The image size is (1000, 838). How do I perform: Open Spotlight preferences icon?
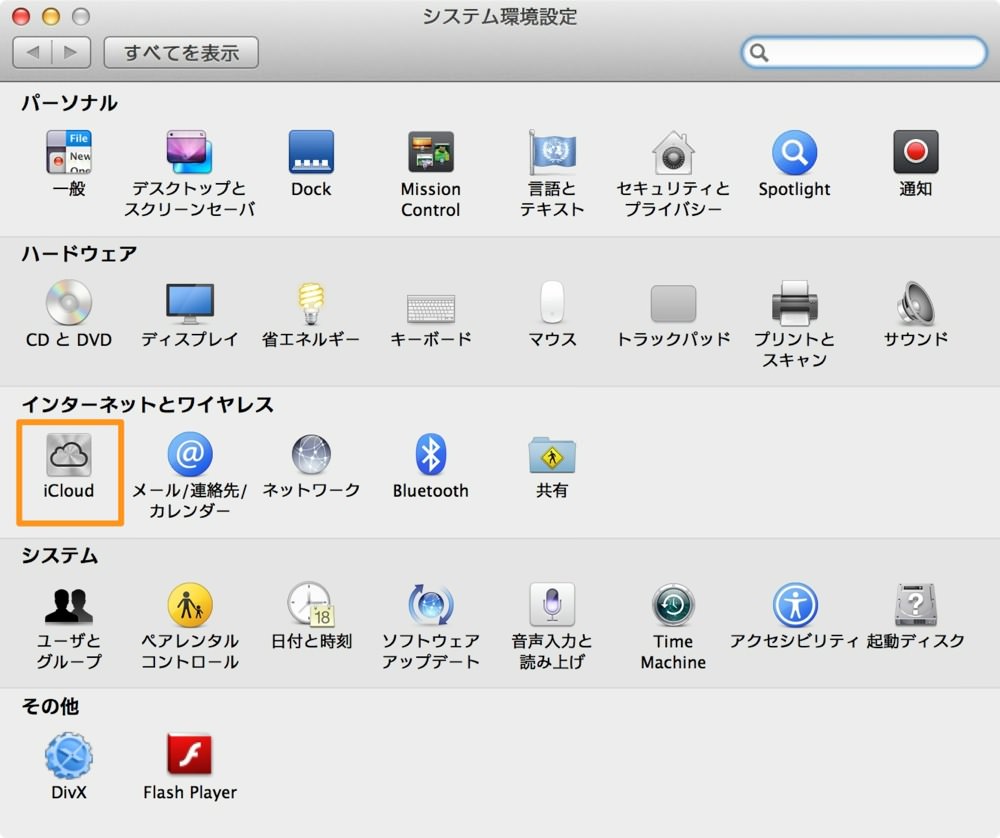(795, 152)
